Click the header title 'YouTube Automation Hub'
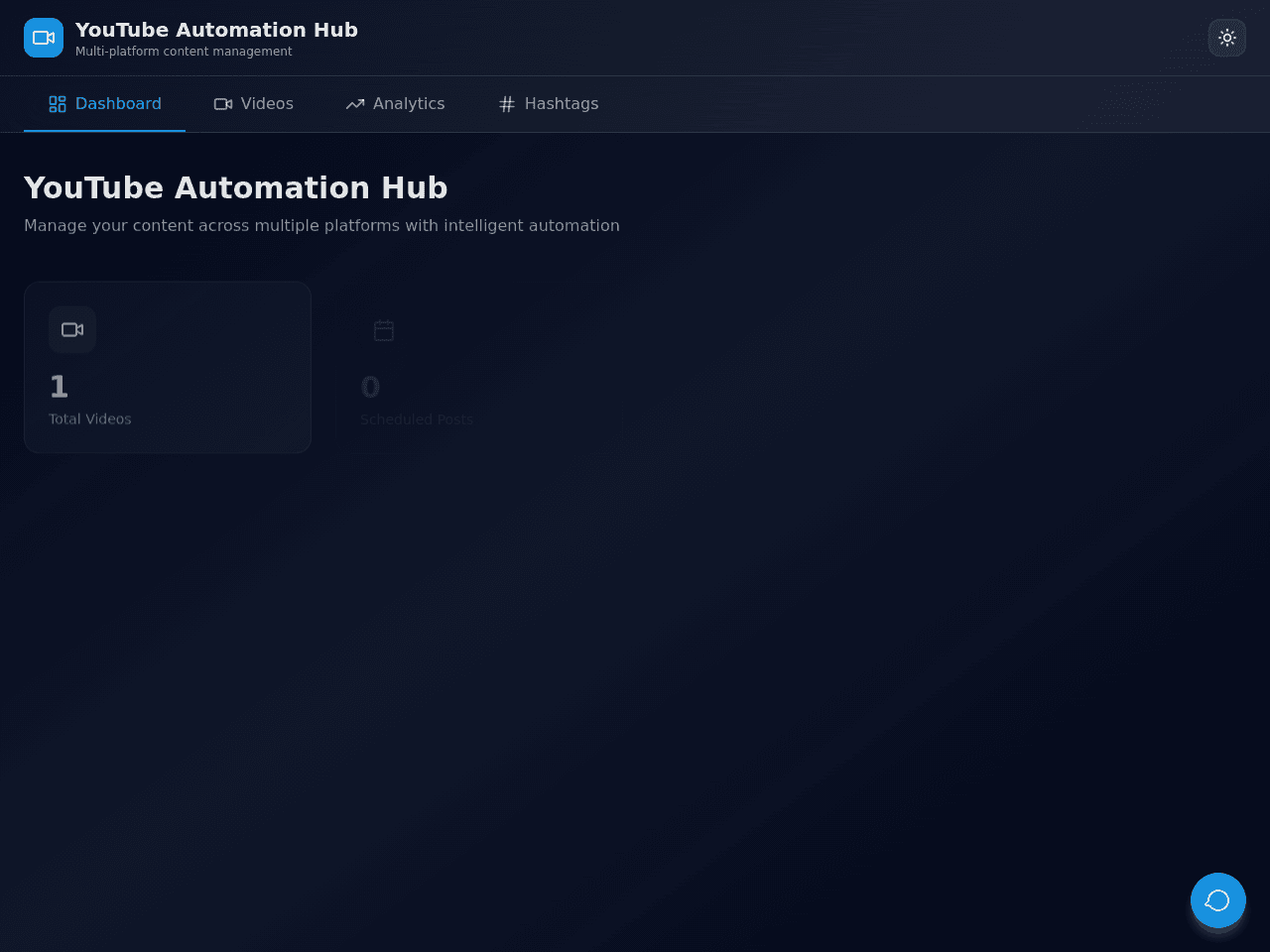The image size is (1270, 952). tap(216, 30)
